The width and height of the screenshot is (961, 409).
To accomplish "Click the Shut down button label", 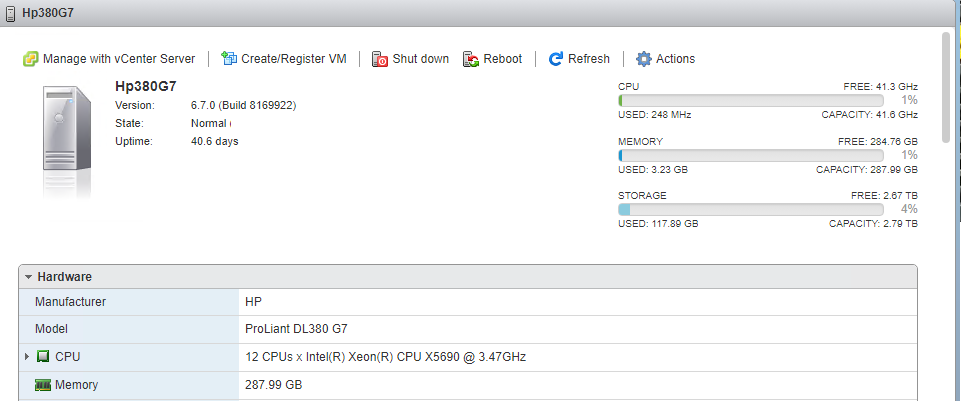I will (420, 59).
